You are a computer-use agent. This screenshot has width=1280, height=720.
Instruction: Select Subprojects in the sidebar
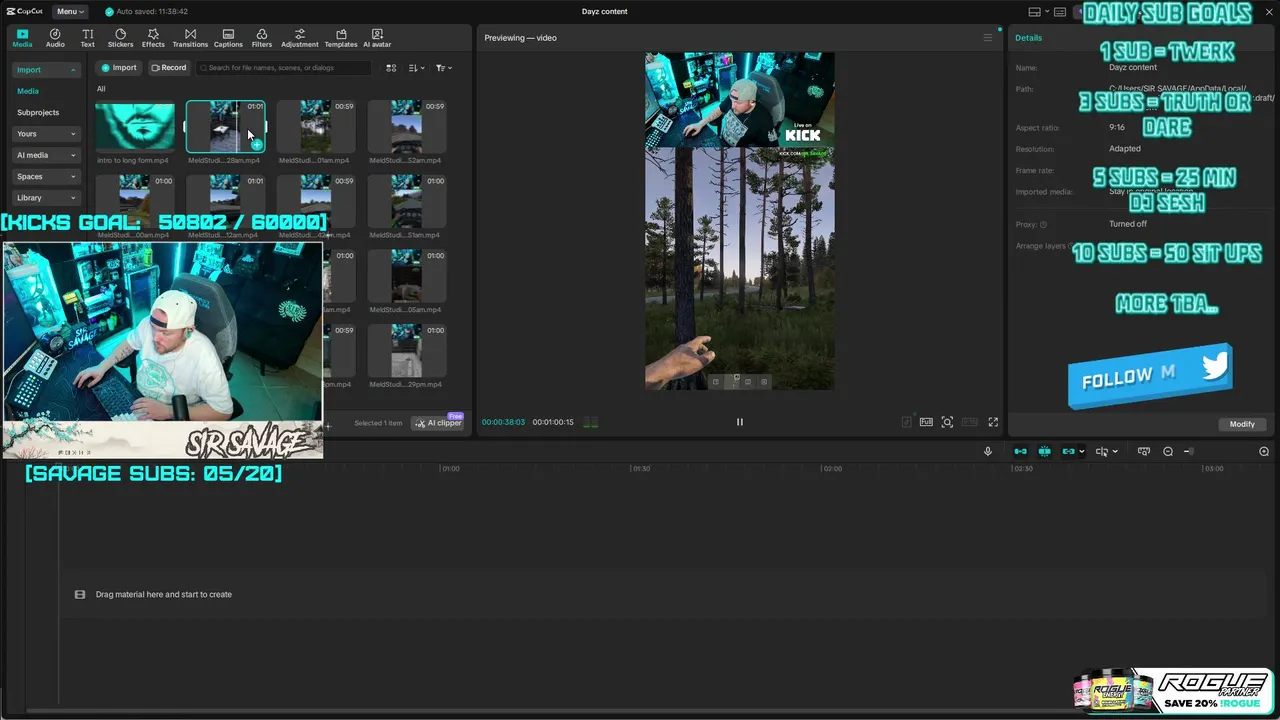[38, 113]
